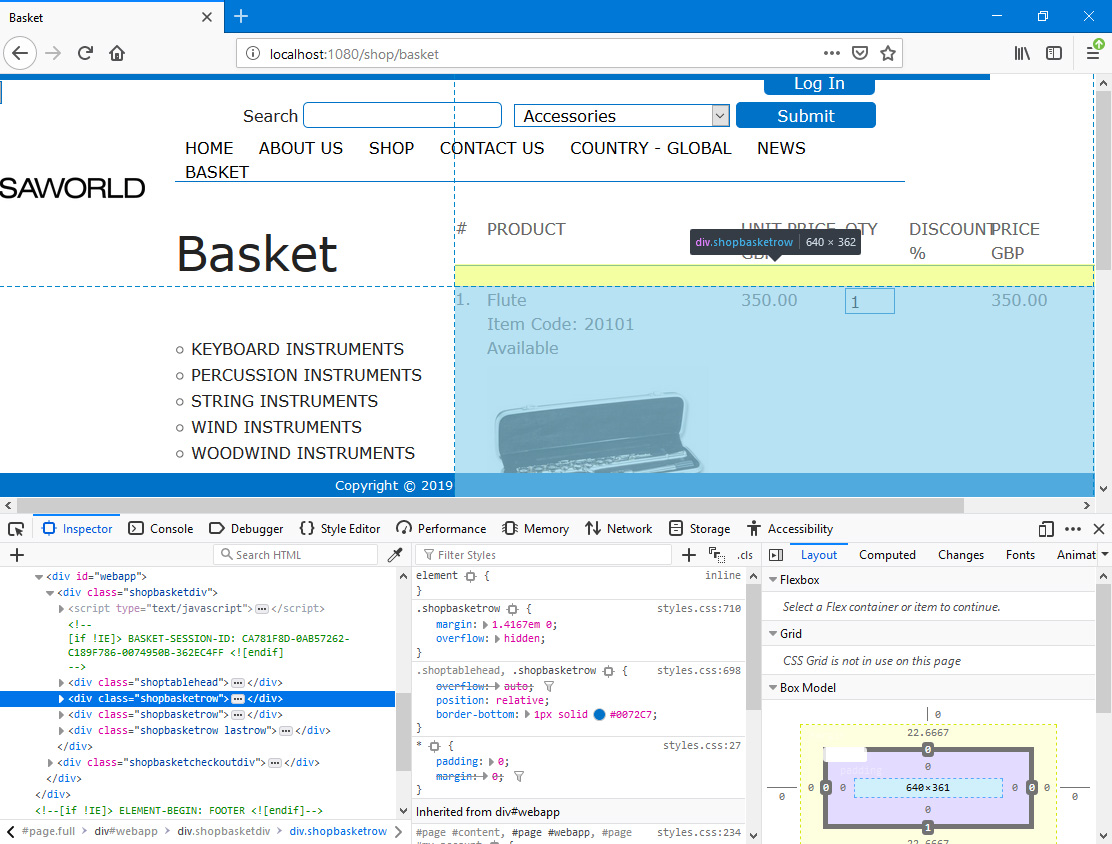Click the Flute quantity input box
The height and width of the screenshot is (844, 1112).
[869, 301]
